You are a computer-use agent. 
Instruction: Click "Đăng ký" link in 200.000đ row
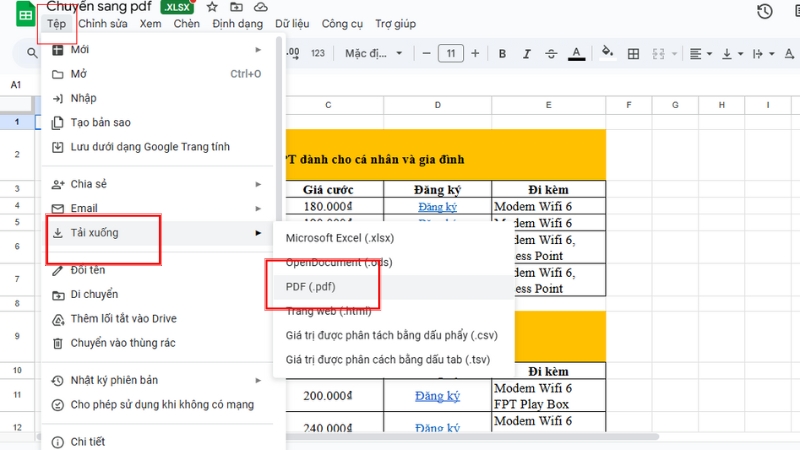[x=437, y=396]
